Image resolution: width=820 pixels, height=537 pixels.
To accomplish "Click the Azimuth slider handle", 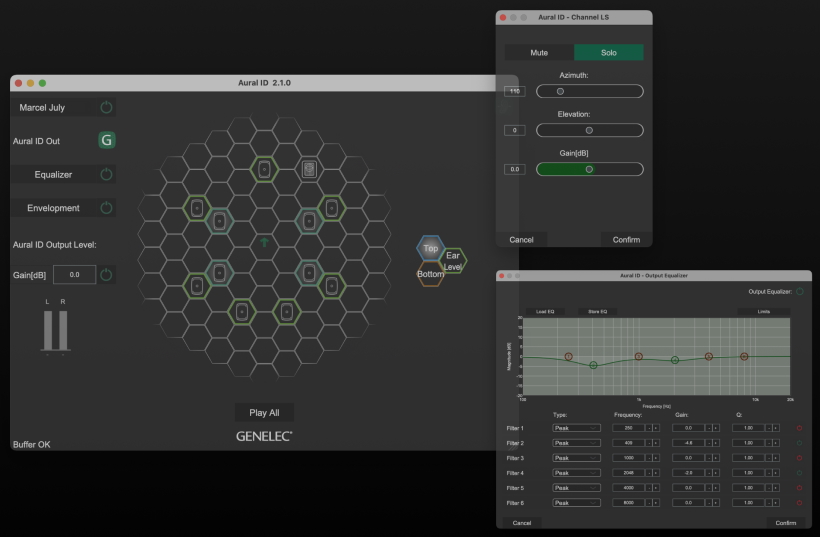I will click(x=560, y=91).
